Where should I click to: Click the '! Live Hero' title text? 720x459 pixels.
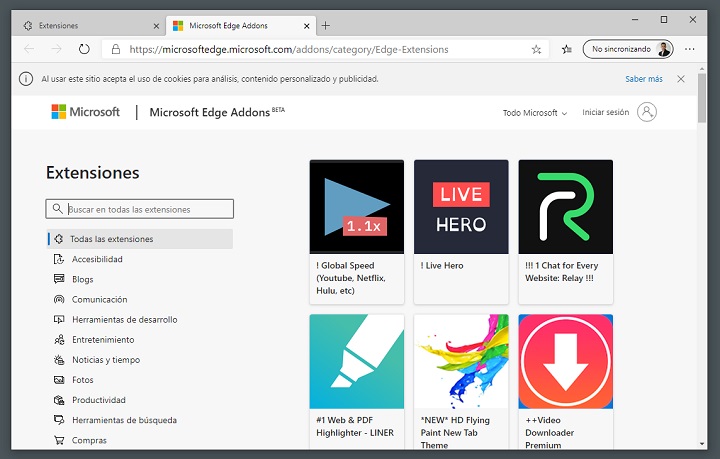[x=442, y=265]
